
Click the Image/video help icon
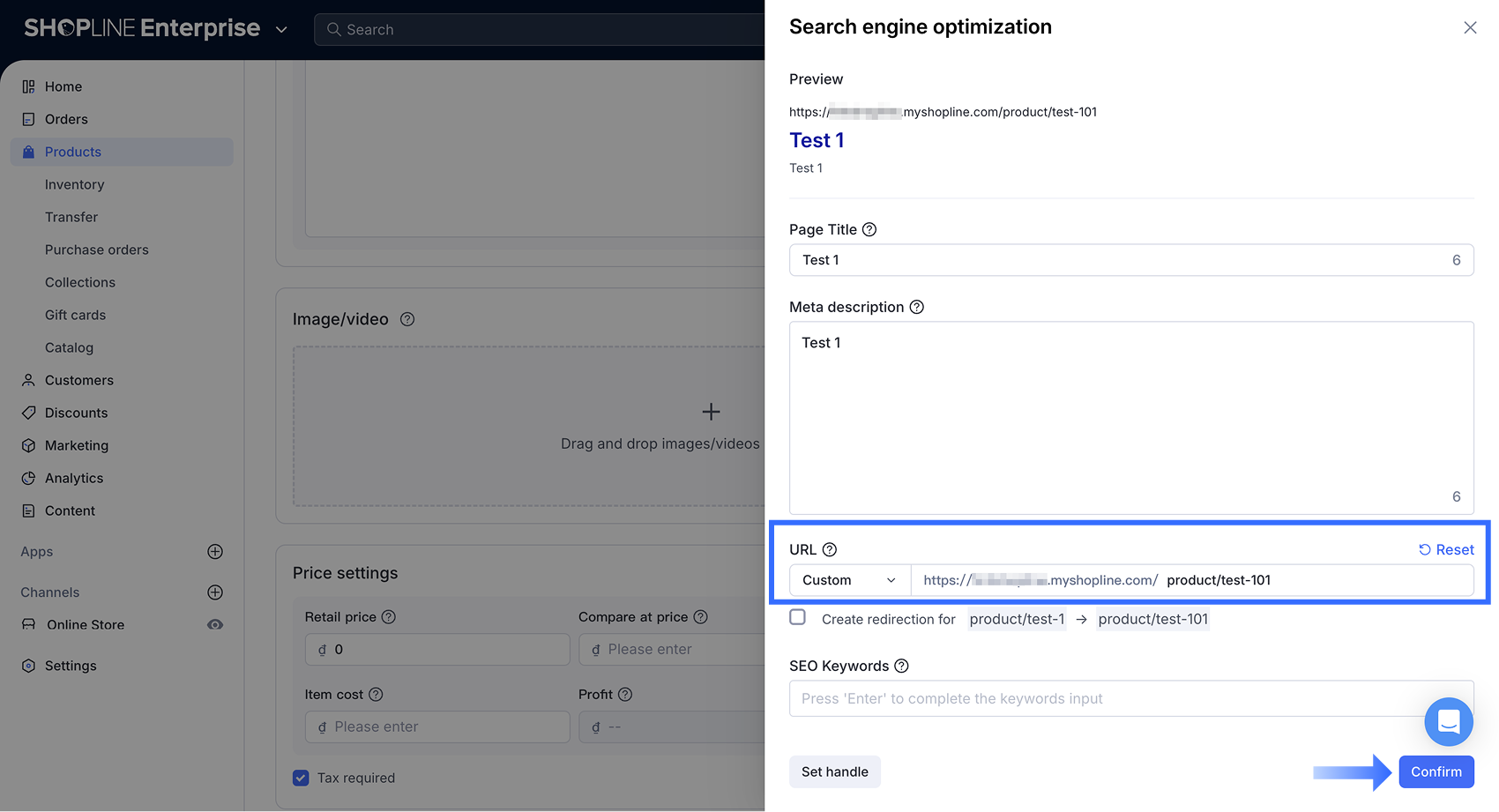(407, 319)
